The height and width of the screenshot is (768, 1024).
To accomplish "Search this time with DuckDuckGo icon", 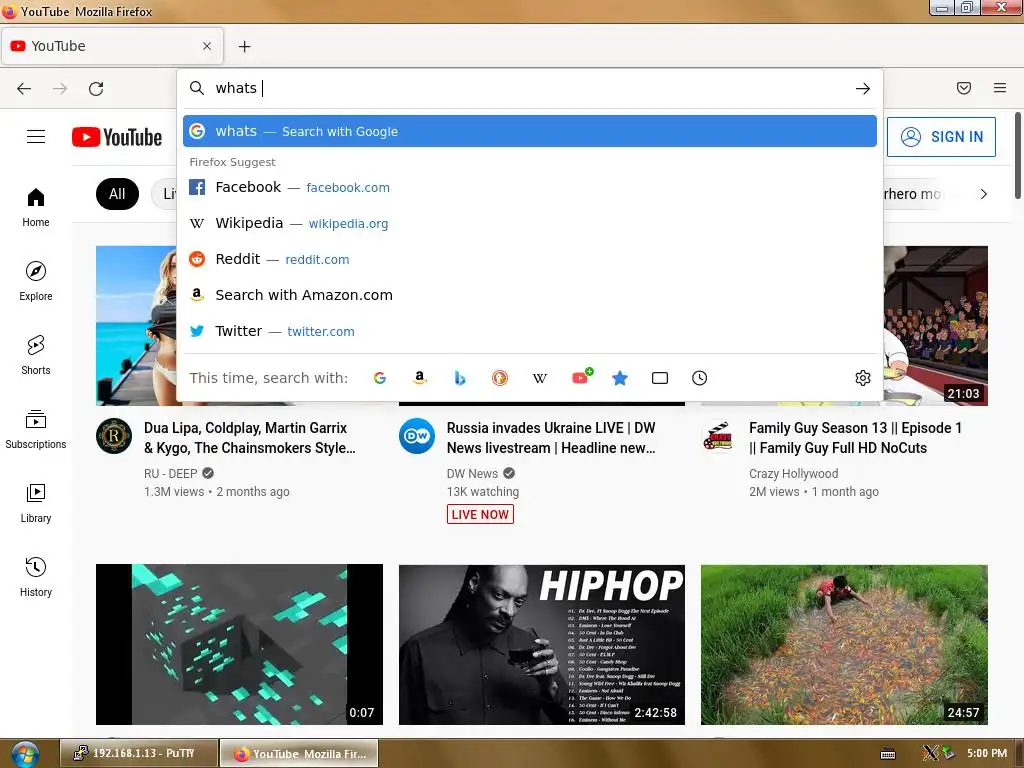I will pyautogui.click(x=500, y=378).
